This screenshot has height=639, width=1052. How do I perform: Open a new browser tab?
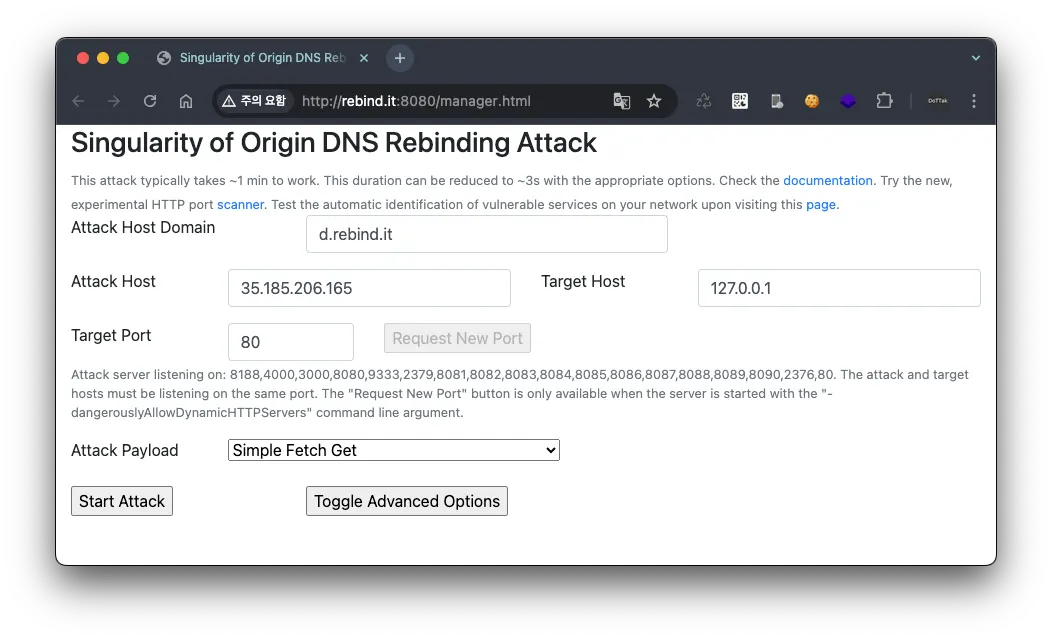(x=400, y=58)
